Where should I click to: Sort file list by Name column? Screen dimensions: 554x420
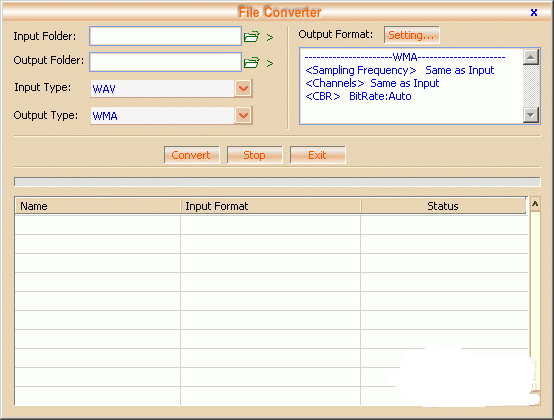pos(98,206)
